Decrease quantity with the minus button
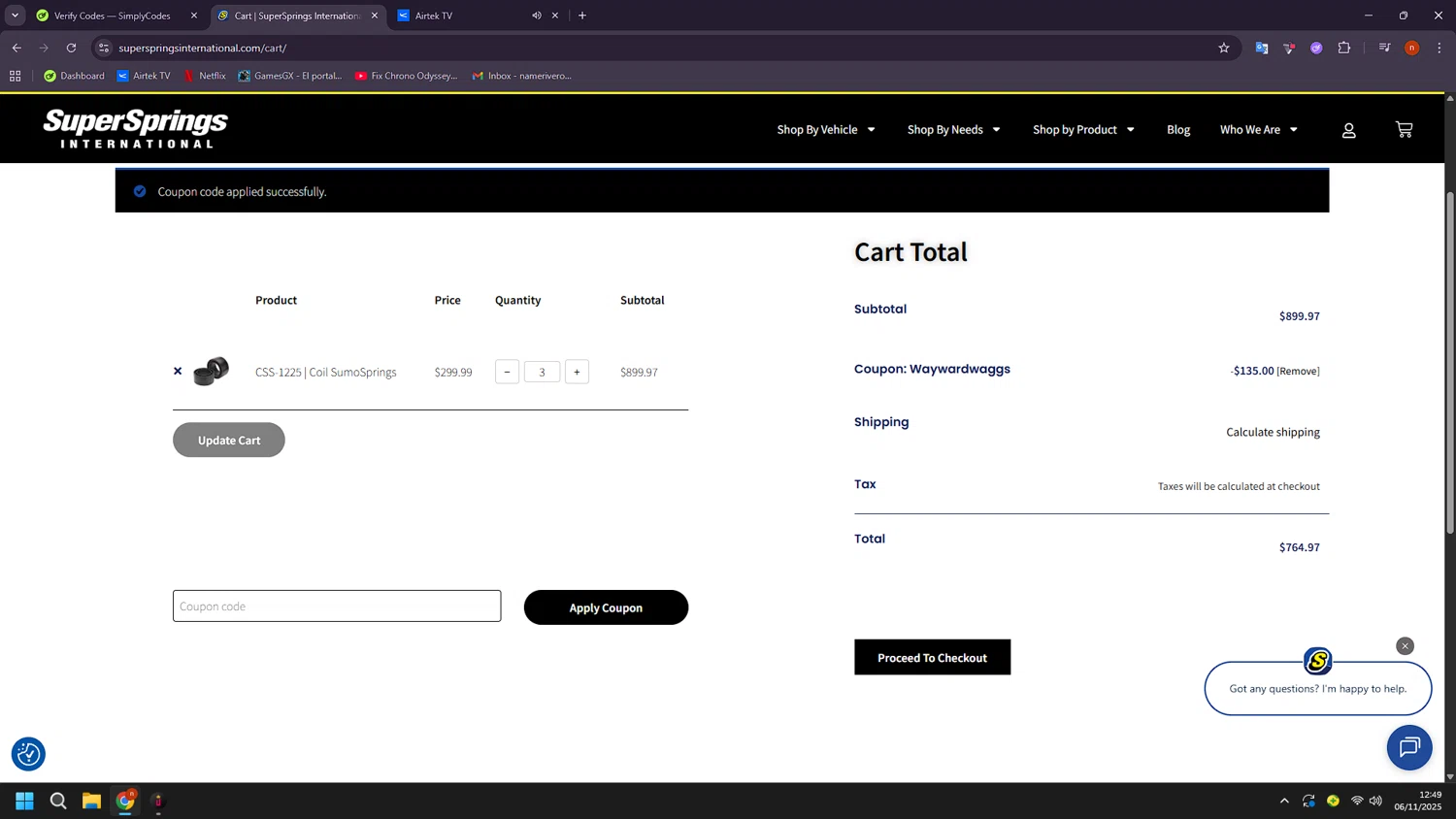 point(507,372)
